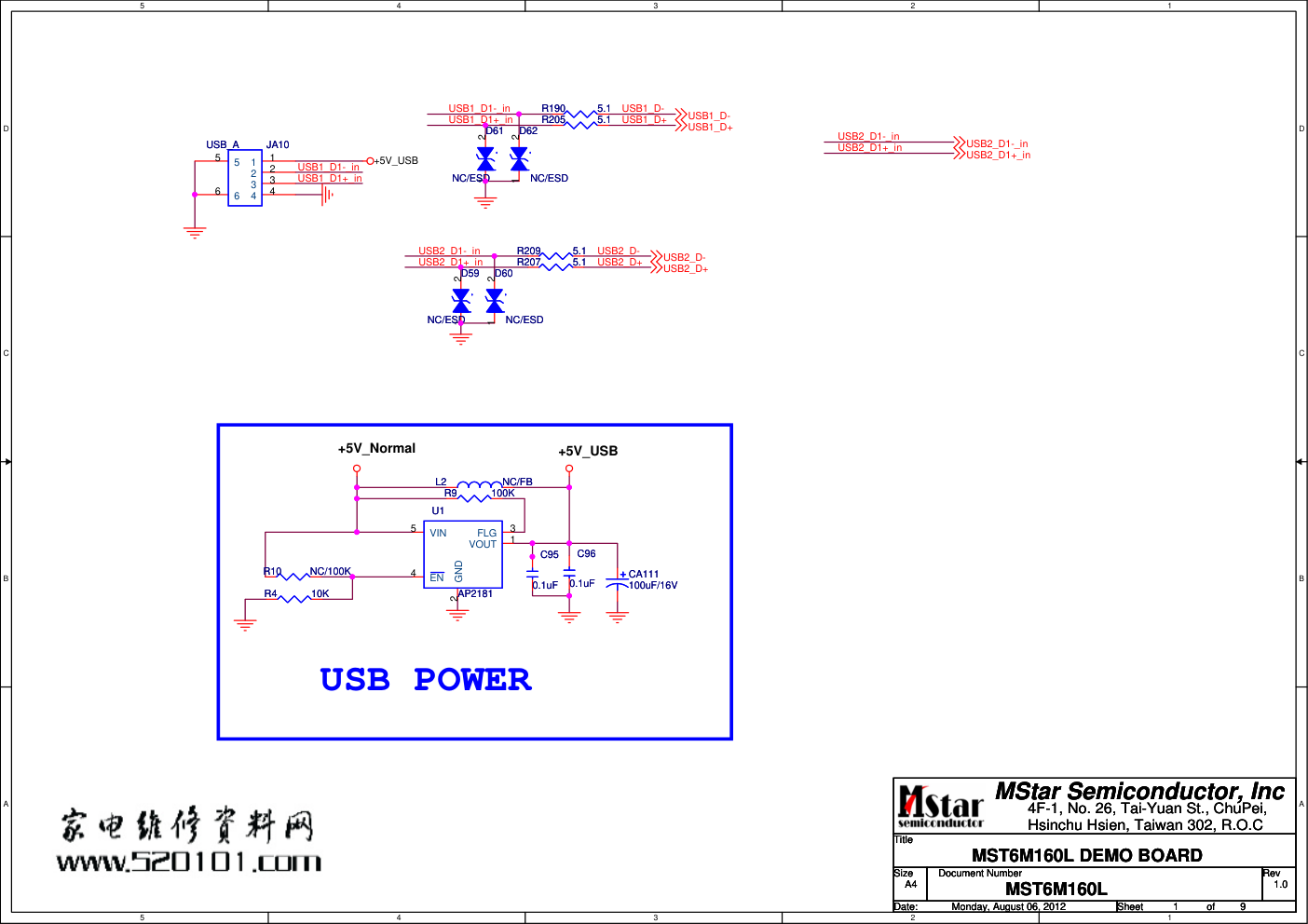Viewport: 1308px width, 924px height.
Task: Select the D59 ESD diode symbol
Action: coord(461,301)
